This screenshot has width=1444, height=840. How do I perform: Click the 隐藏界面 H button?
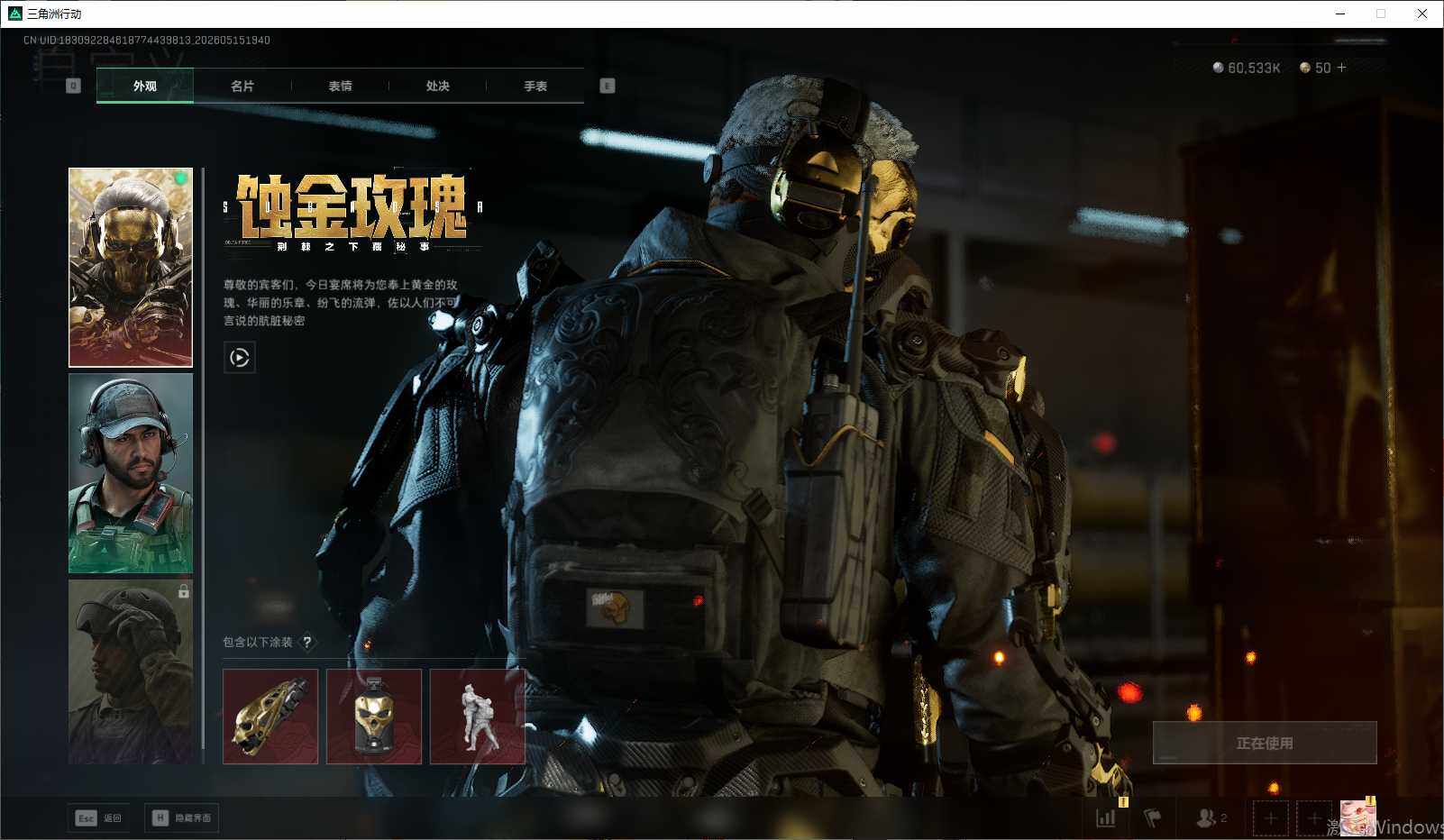point(181,817)
